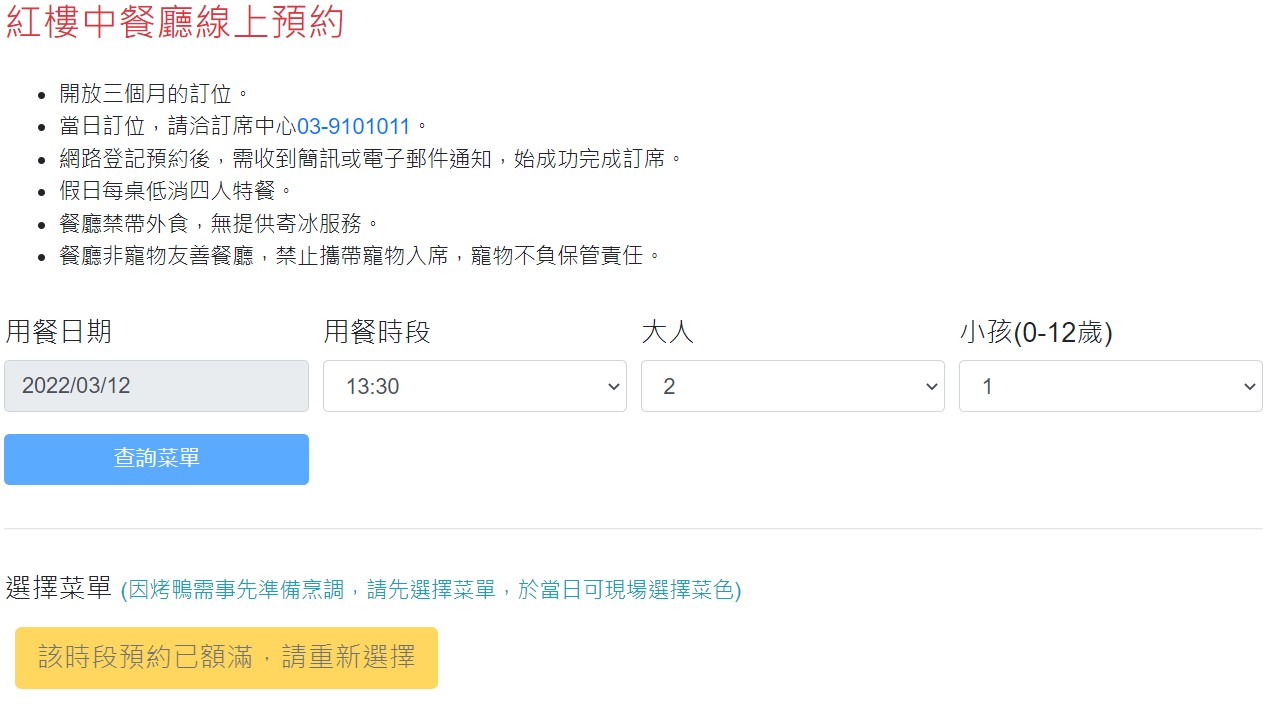The width and height of the screenshot is (1278, 710).
Task: Click the 查詢菜單 query menu button
Action: (156, 459)
